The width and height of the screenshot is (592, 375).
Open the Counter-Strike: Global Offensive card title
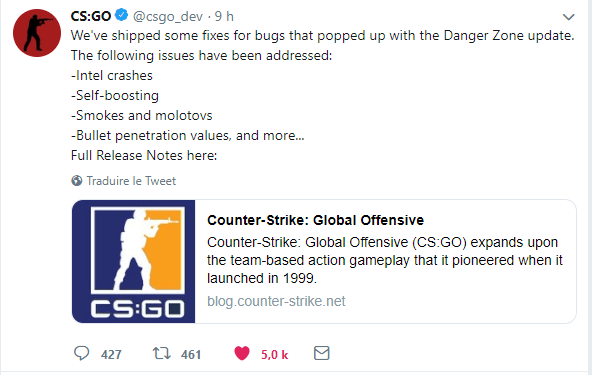[x=316, y=220]
